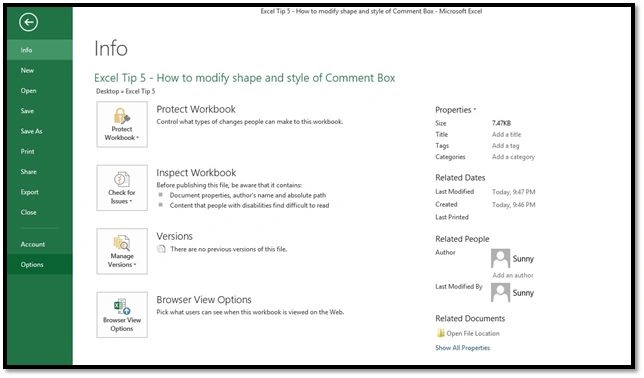Open Check for Issues dropdown
Viewport: 644px width, 378px height.
(122, 188)
